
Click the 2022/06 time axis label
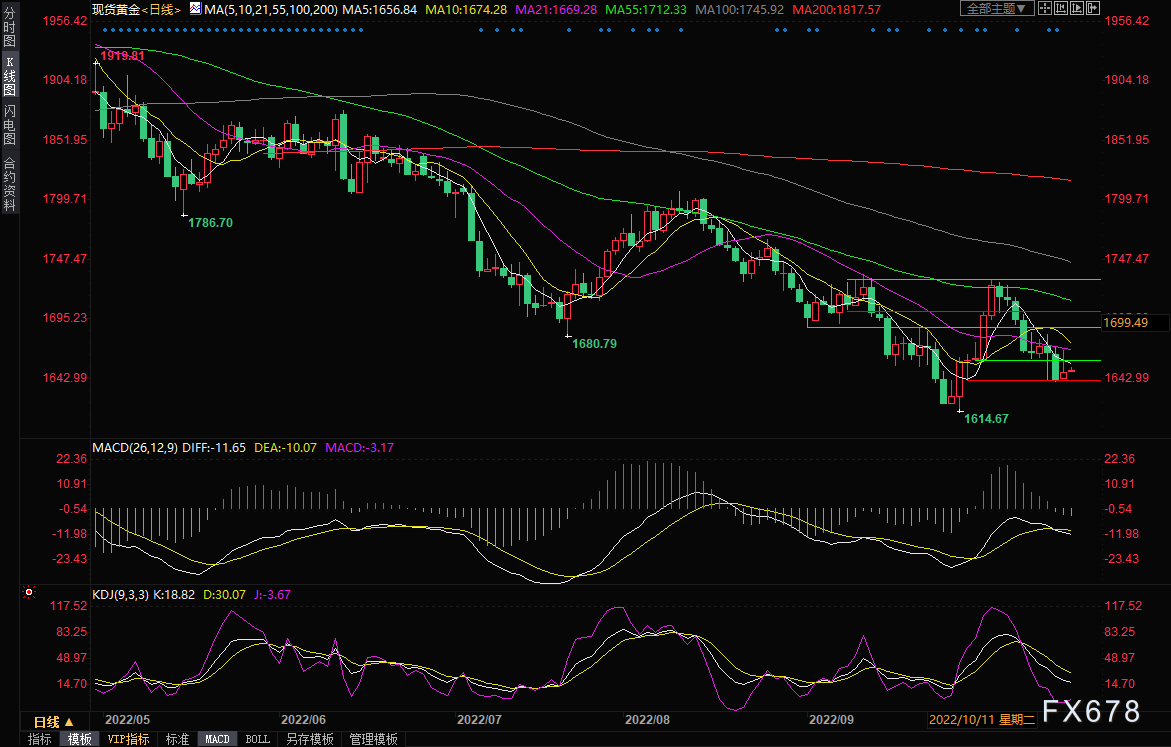click(303, 720)
